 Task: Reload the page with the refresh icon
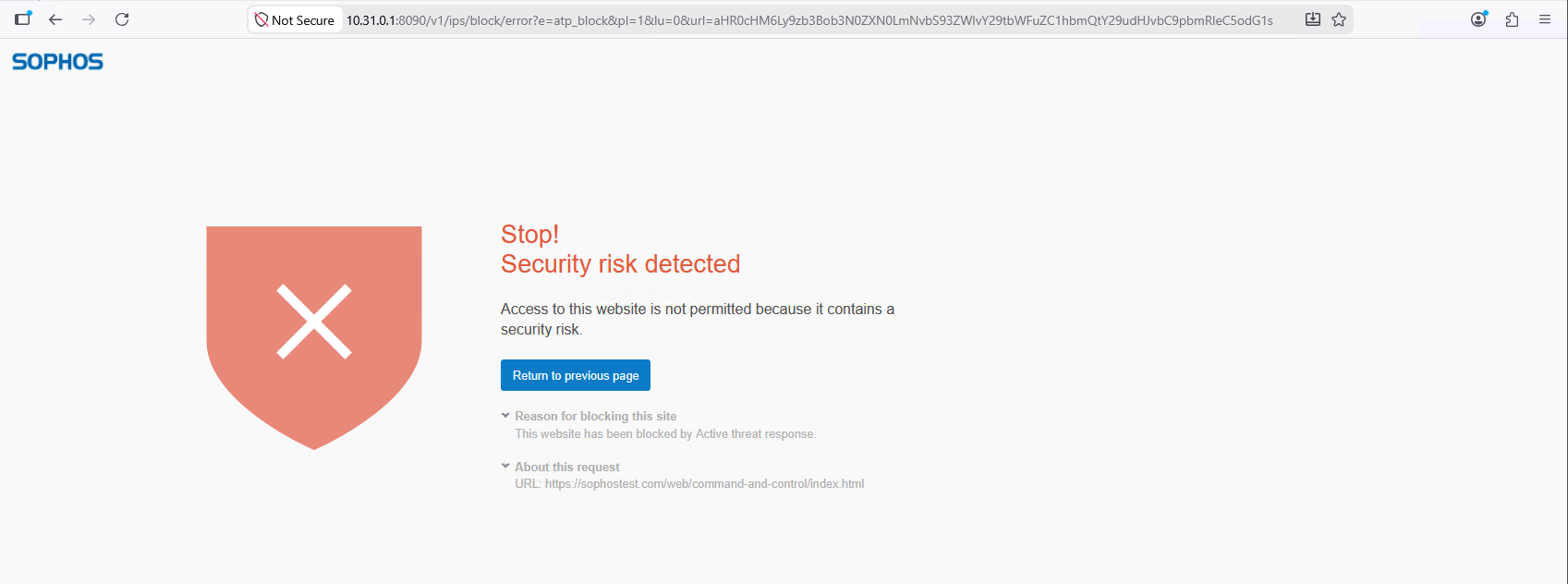122,19
